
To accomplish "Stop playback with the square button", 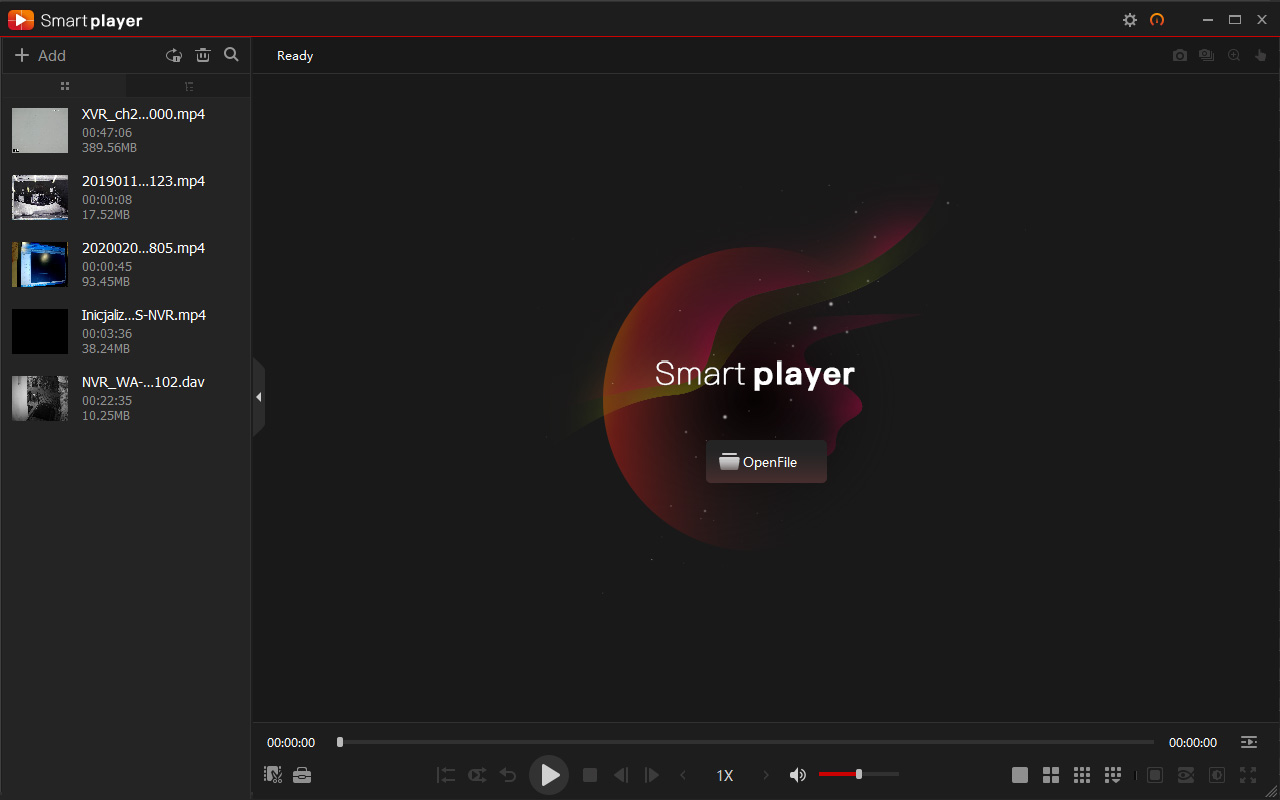I will 590,775.
